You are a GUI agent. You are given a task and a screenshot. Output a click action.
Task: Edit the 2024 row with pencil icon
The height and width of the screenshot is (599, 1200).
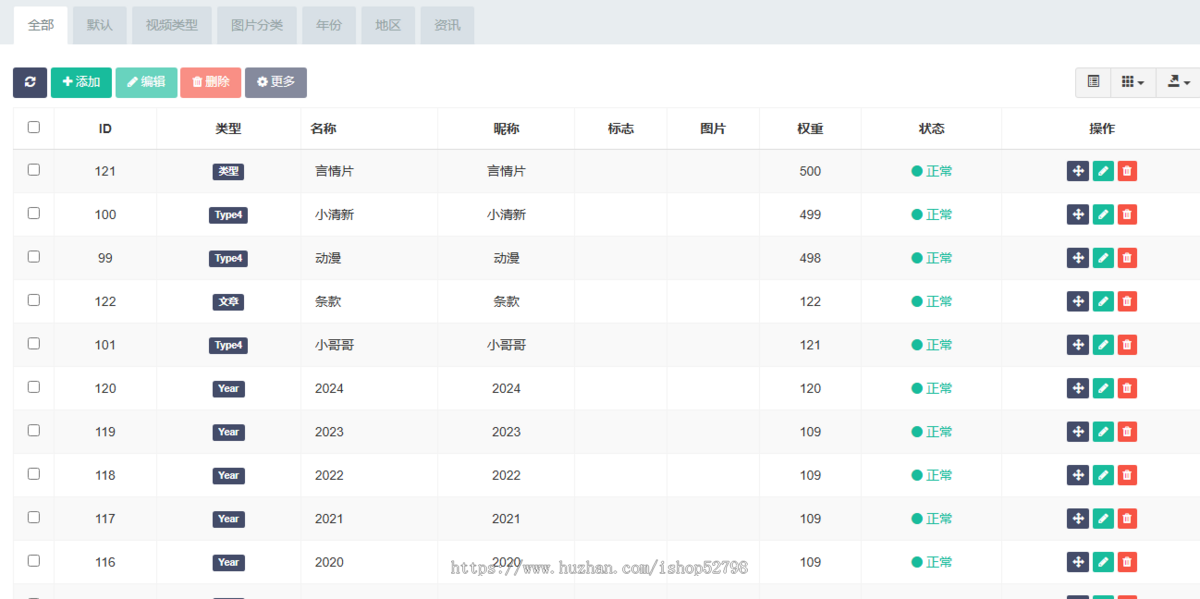[x=1103, y=388]
